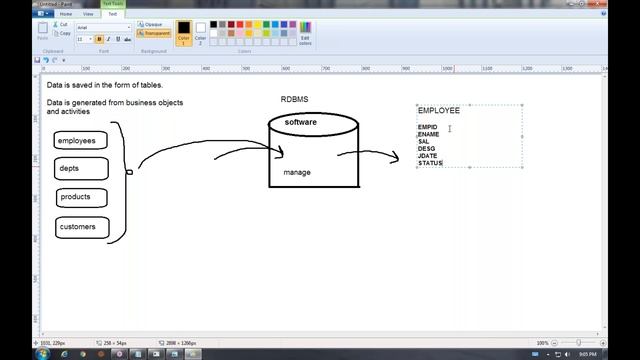Click vertical scrollbar up arrow
The width and height of the screenshot is (640, 360).
[x=604, y=77]
